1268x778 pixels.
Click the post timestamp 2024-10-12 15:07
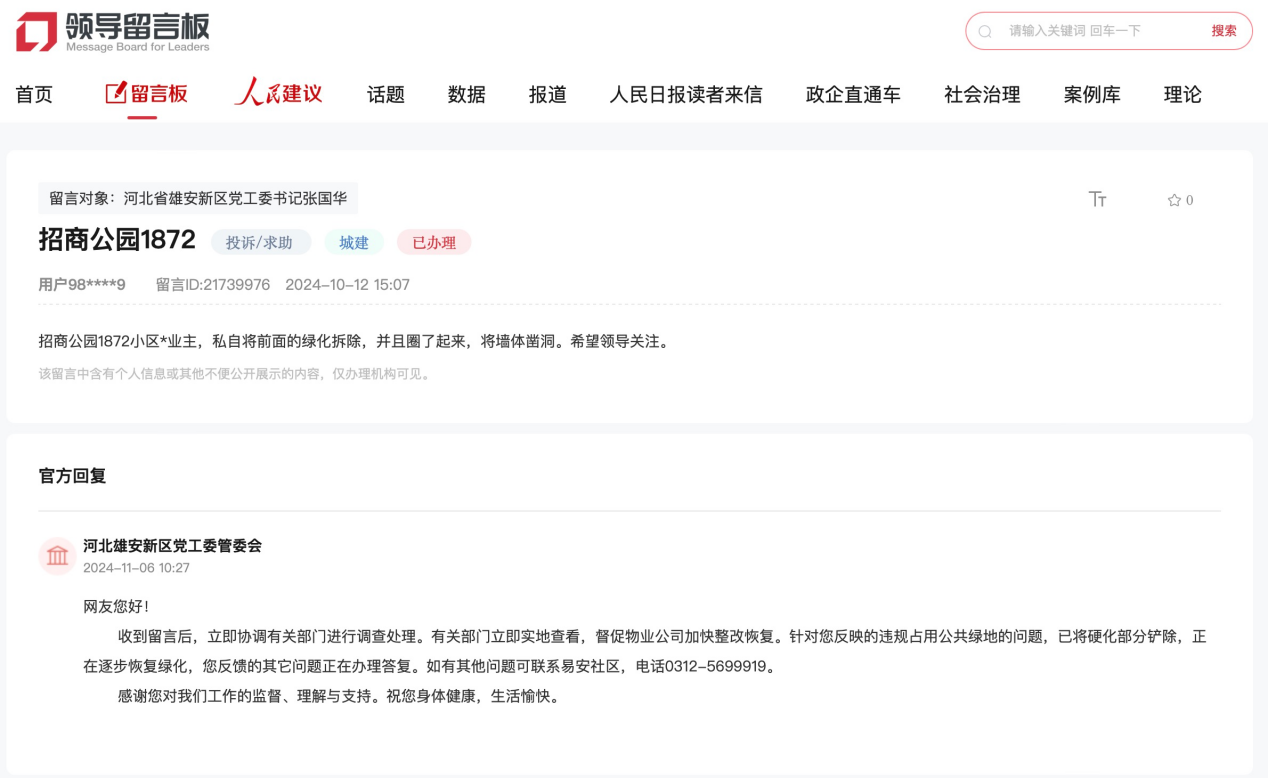click(348, 285)
